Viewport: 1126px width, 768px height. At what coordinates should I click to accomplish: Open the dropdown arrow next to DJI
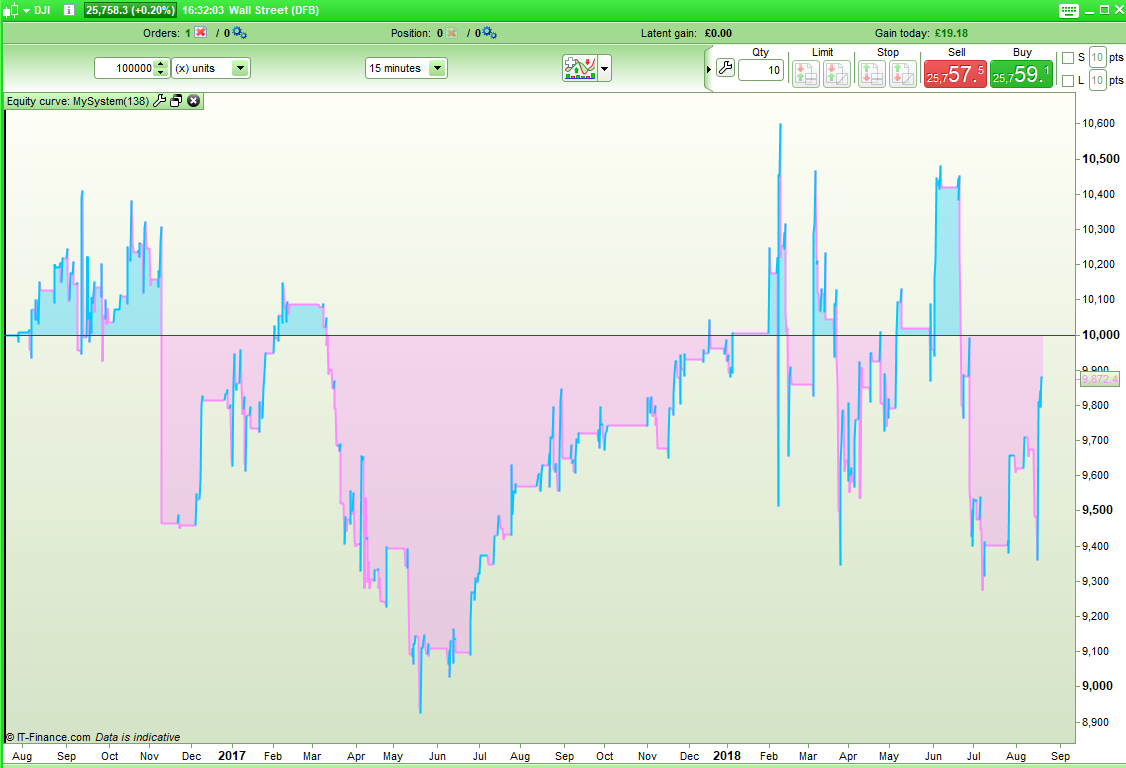pyautogui.click(x=27, y=11)
